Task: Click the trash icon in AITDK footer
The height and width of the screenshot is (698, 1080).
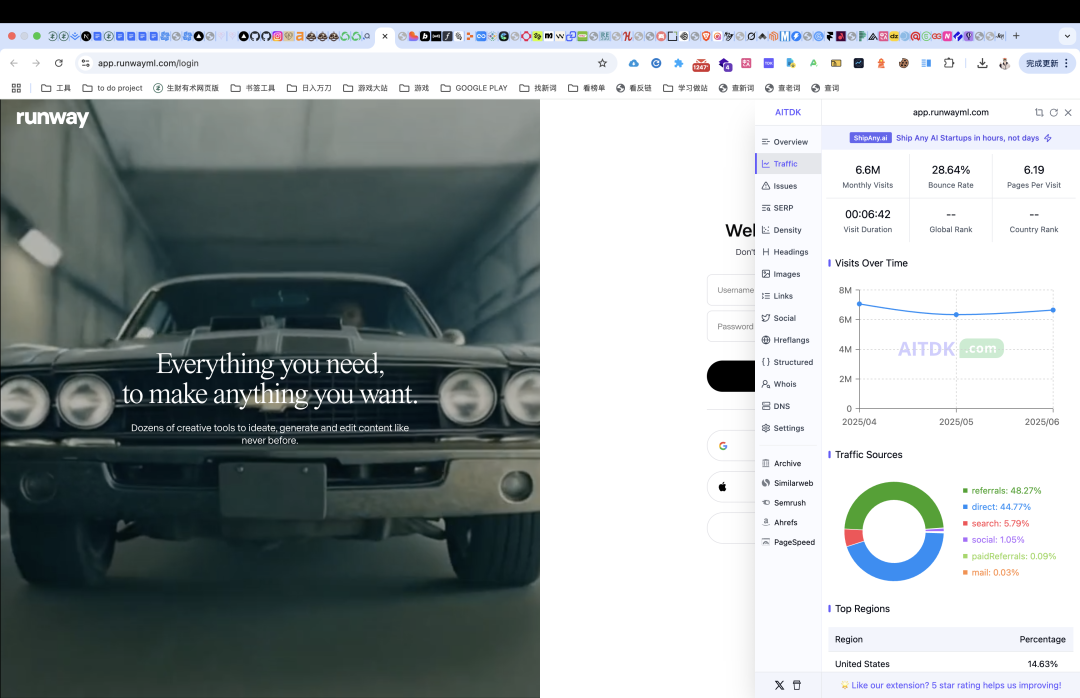Action: point(797,685)
